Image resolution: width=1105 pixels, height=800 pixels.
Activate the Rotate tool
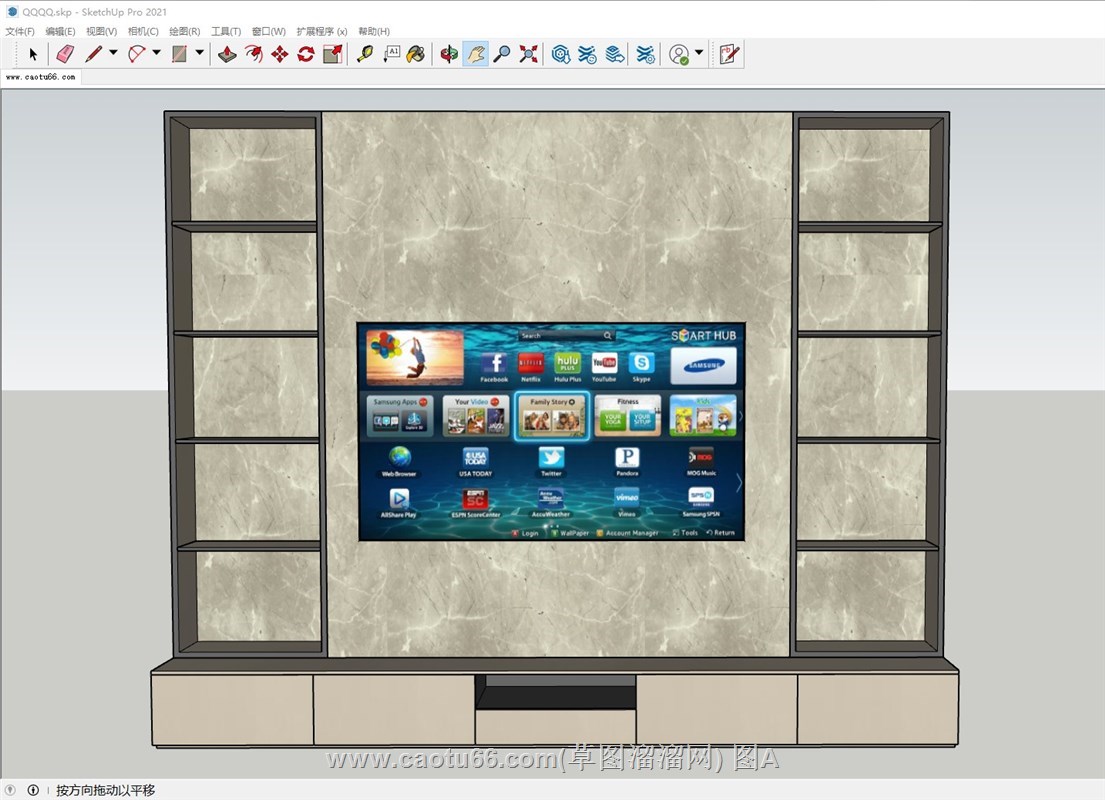306,54
